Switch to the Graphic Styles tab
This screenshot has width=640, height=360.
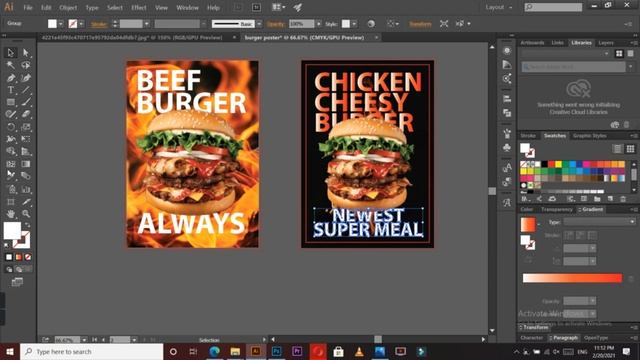(x=589, y=136)
